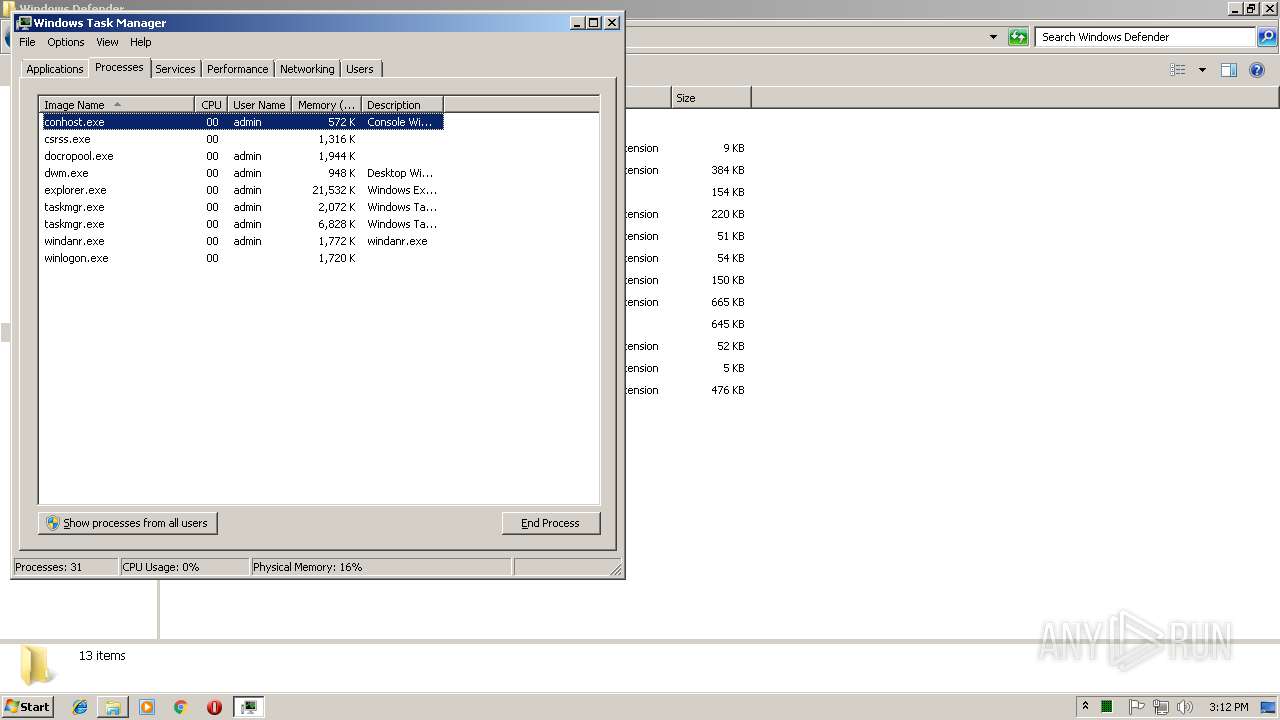Screen dimensions: 1280x720
Task: Show hidden tray icons
Action: [1085, 707]
